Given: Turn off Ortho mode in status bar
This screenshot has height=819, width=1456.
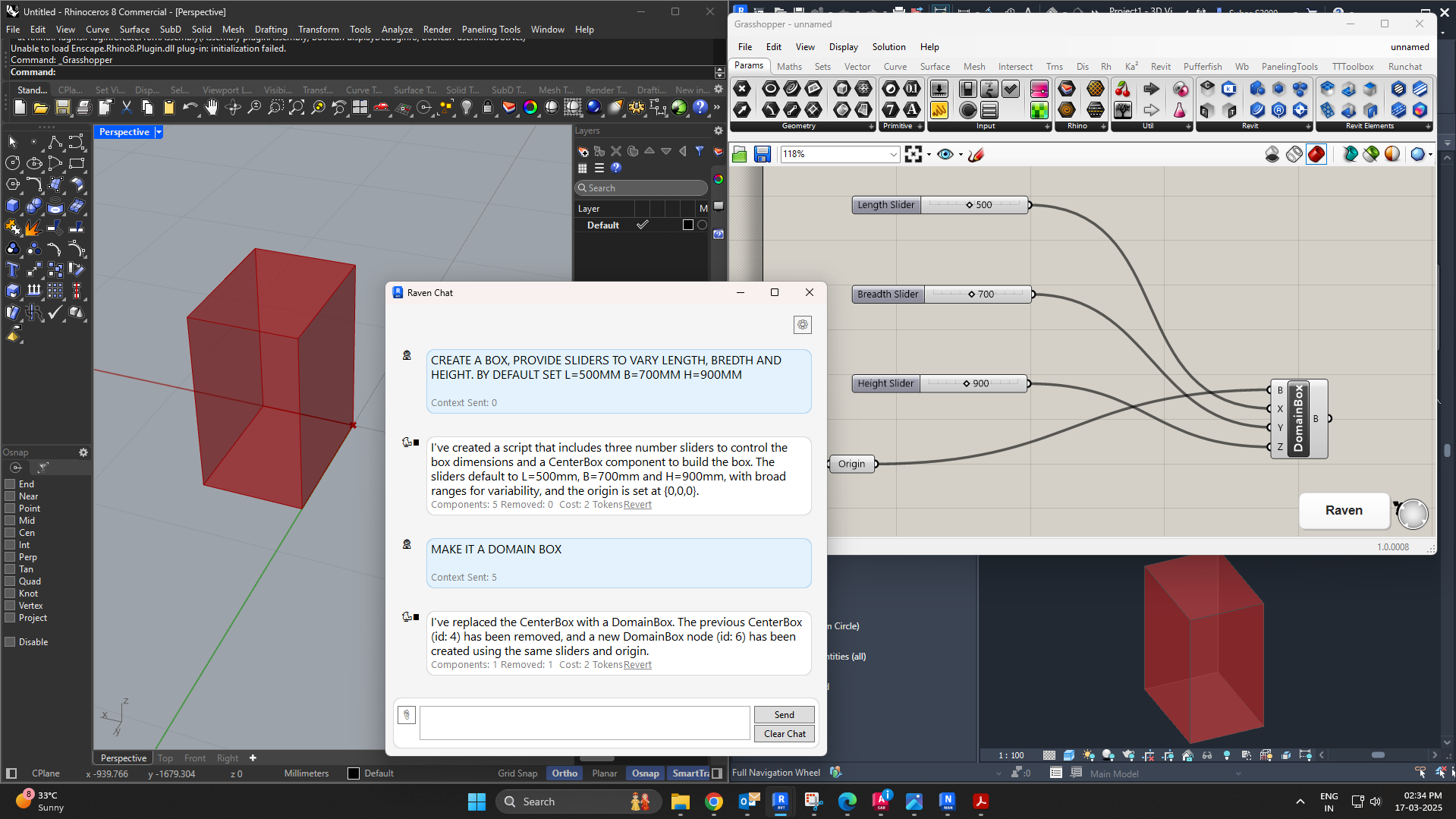Looking at the screenshot, I should tap(564, 773).
